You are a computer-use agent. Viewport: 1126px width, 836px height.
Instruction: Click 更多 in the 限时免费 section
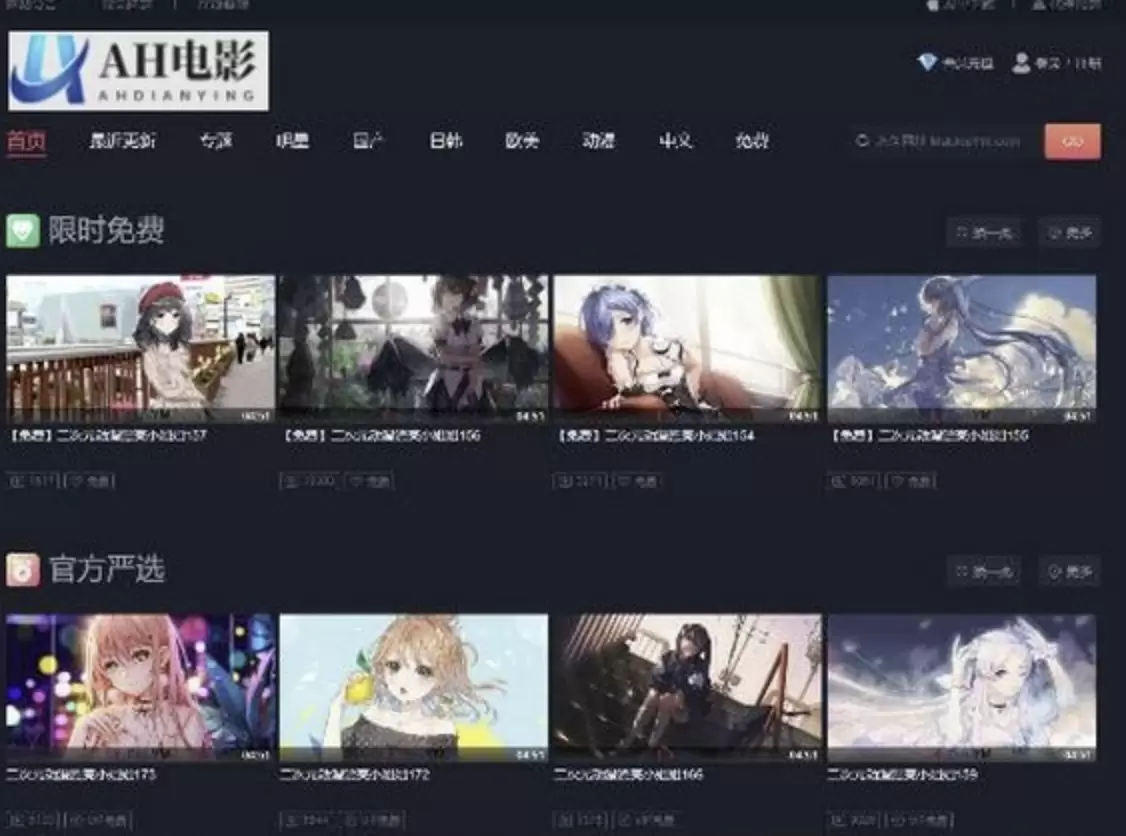pos(1070,233)
